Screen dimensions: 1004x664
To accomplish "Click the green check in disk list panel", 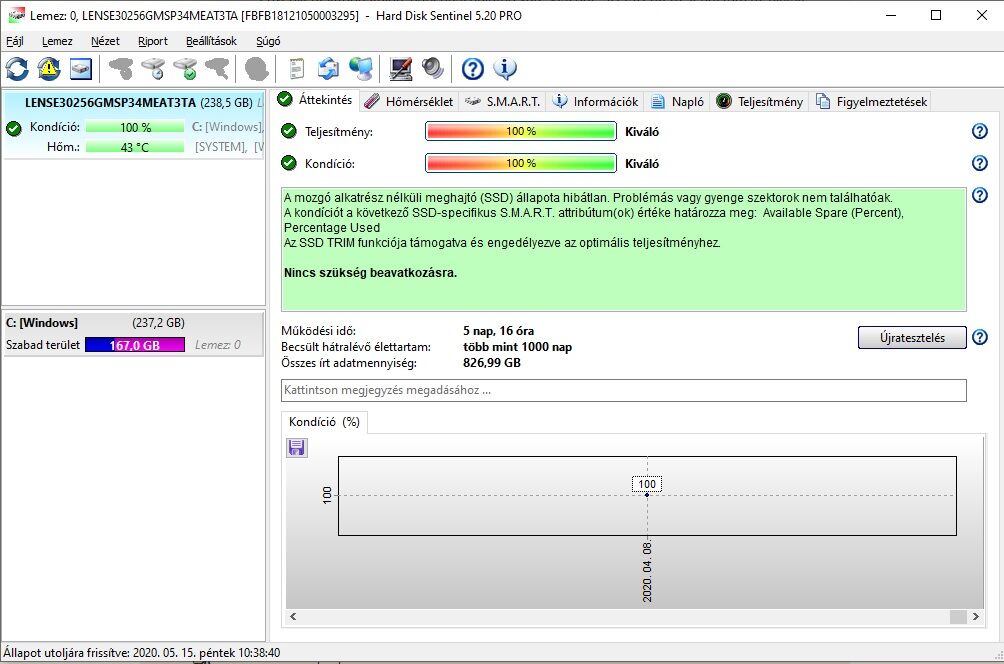I will (13, 128).
